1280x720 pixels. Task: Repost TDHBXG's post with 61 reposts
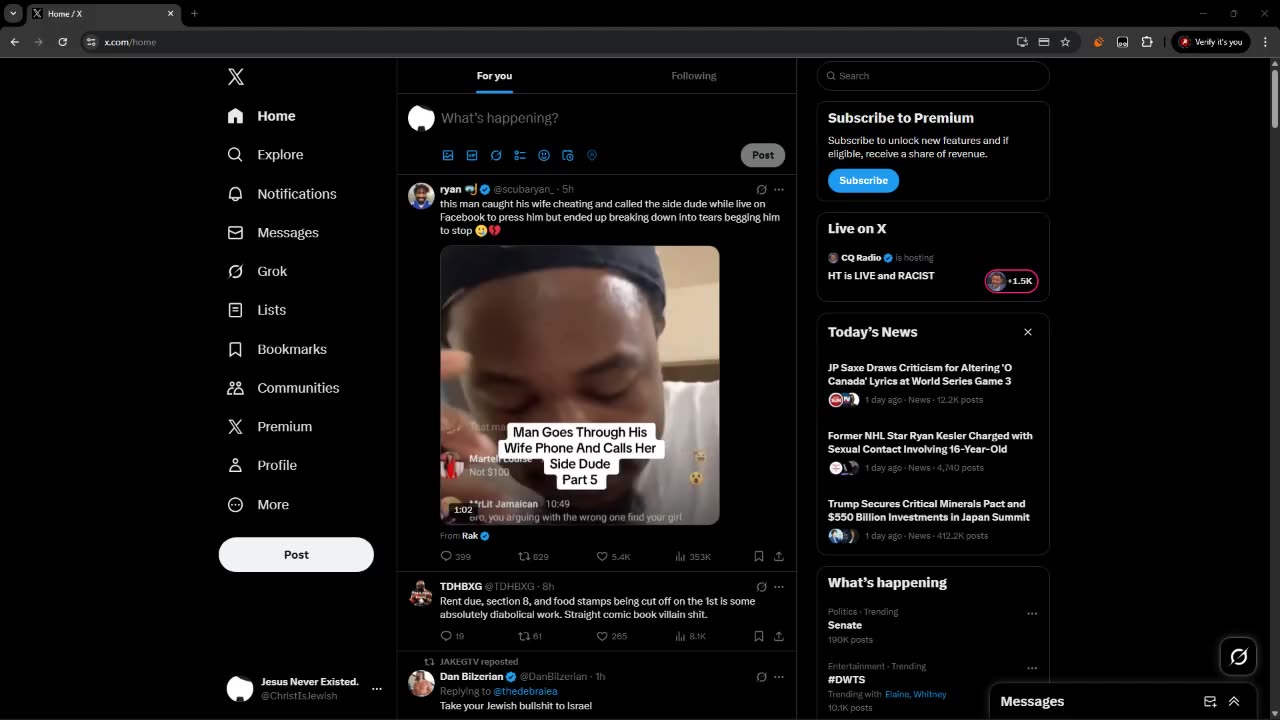point(530,636)
